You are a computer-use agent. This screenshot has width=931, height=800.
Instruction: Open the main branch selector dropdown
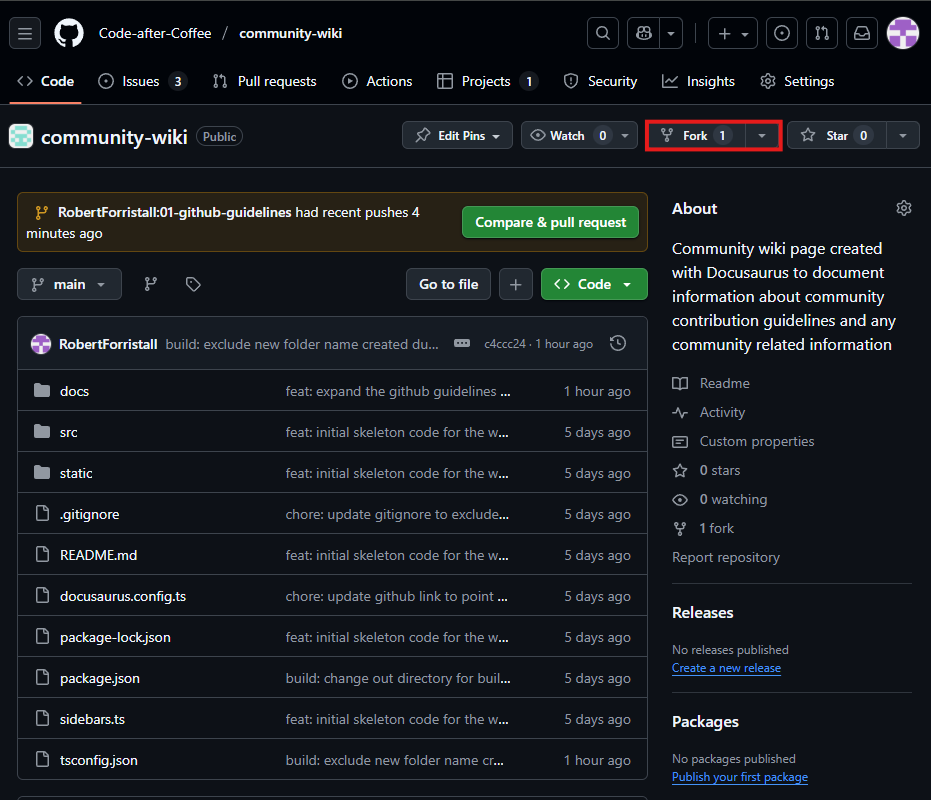tap(69, 284)
